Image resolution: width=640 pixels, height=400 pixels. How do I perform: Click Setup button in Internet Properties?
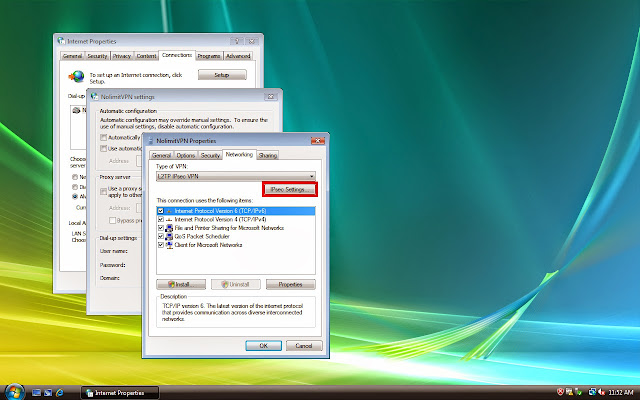pos(222,75)
